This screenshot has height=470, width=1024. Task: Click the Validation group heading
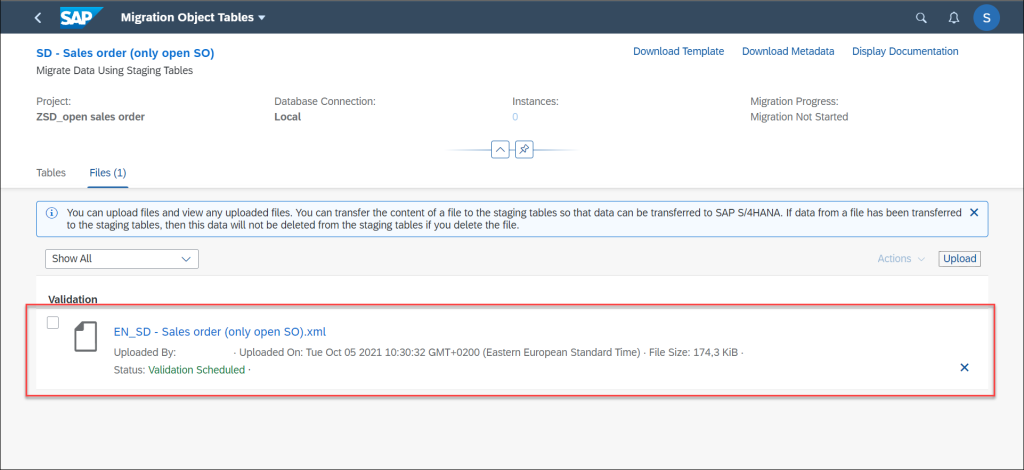coord(72,299)
